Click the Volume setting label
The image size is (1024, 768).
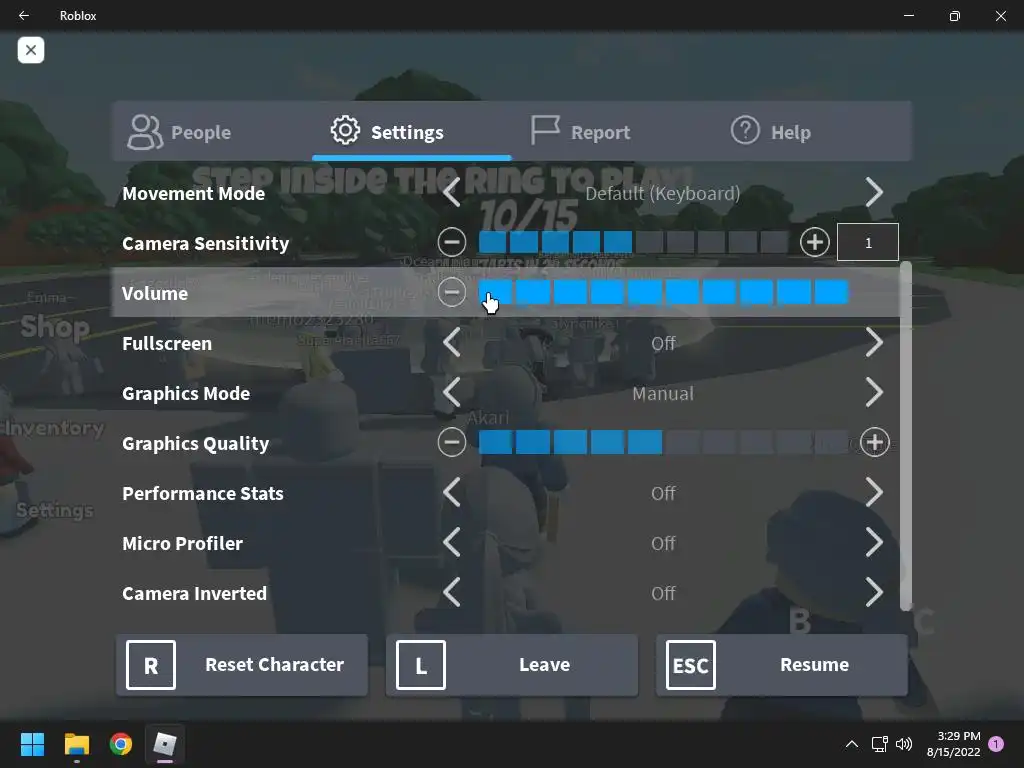tap(155, 293)
